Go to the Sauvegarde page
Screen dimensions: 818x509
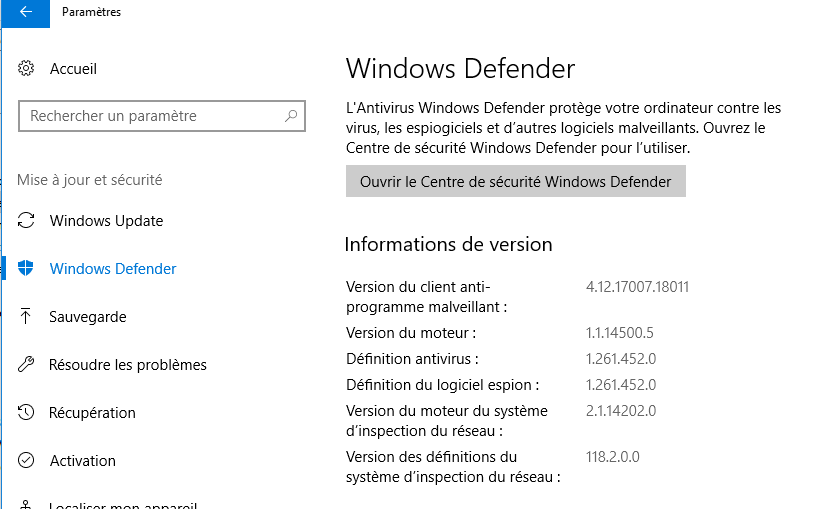tap(88, 317)
